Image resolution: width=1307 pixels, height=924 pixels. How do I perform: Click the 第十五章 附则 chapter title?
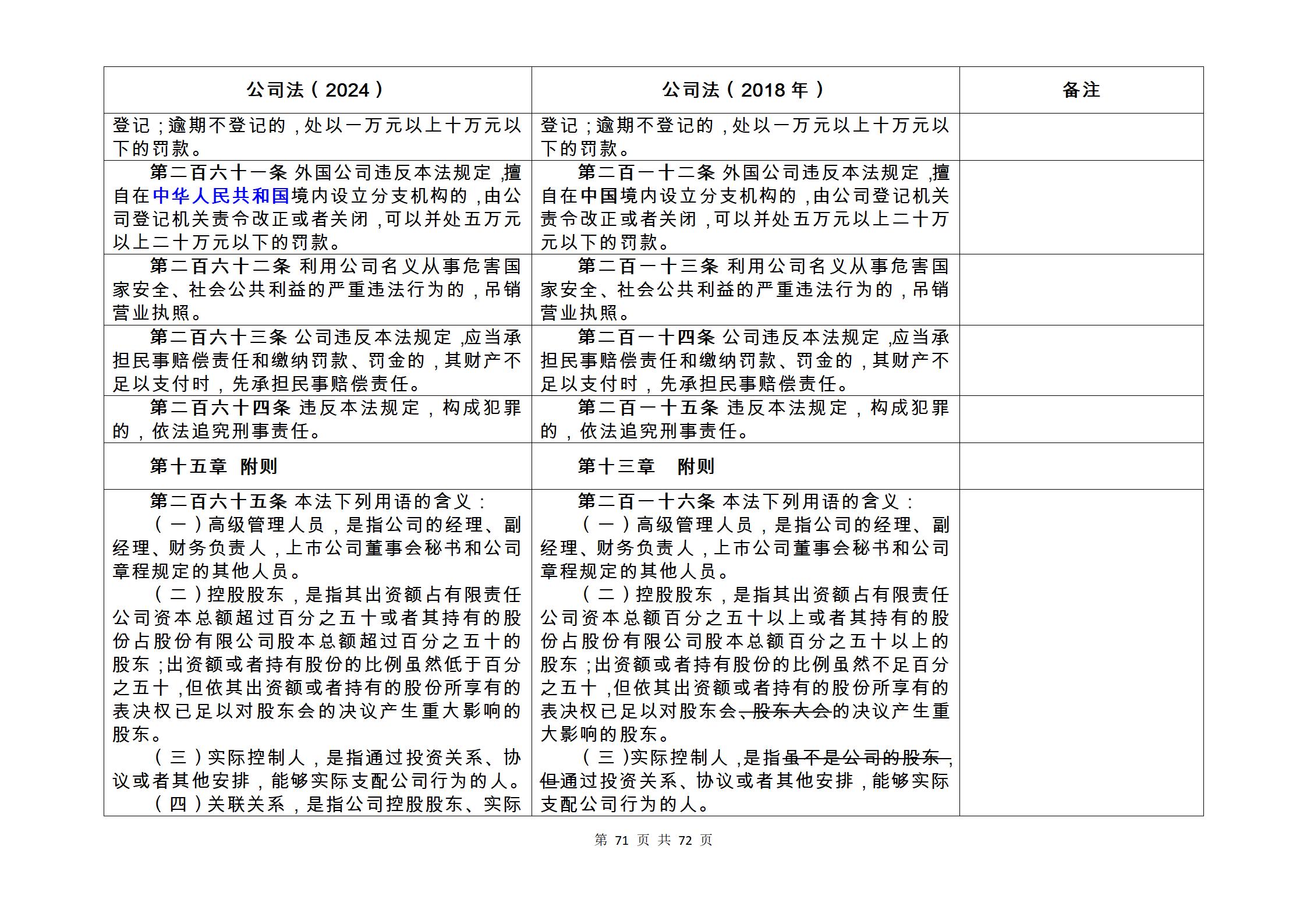(213, 466)
